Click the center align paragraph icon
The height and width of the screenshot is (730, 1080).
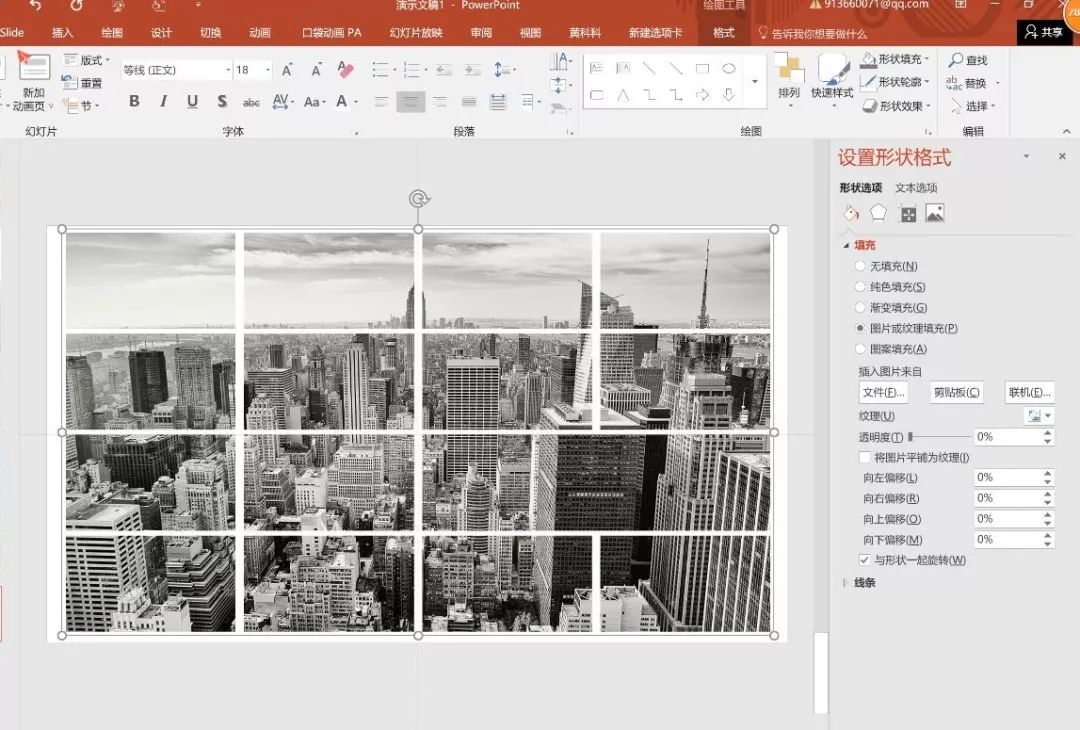coord(410,102)
